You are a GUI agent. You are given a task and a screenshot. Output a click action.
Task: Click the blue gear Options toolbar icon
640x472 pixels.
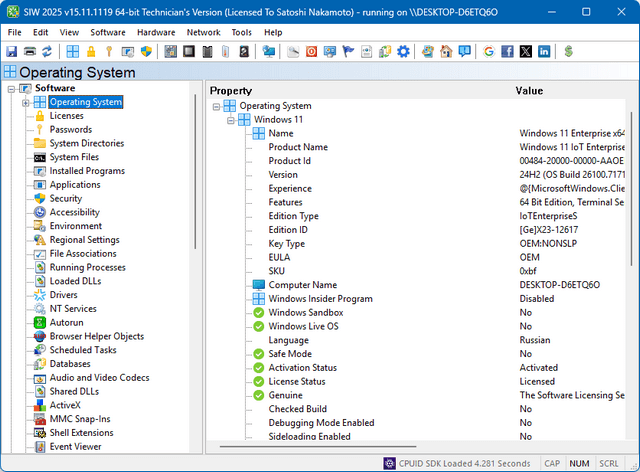point(403,51)
